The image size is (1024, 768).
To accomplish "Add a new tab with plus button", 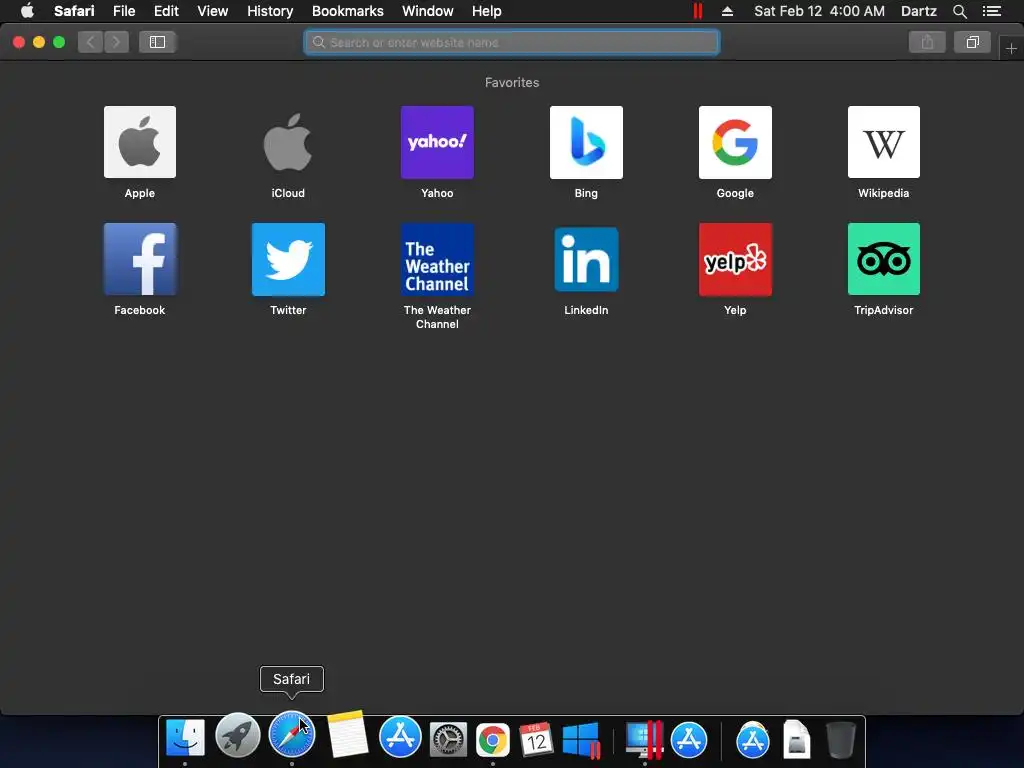I will [1011, 48].
